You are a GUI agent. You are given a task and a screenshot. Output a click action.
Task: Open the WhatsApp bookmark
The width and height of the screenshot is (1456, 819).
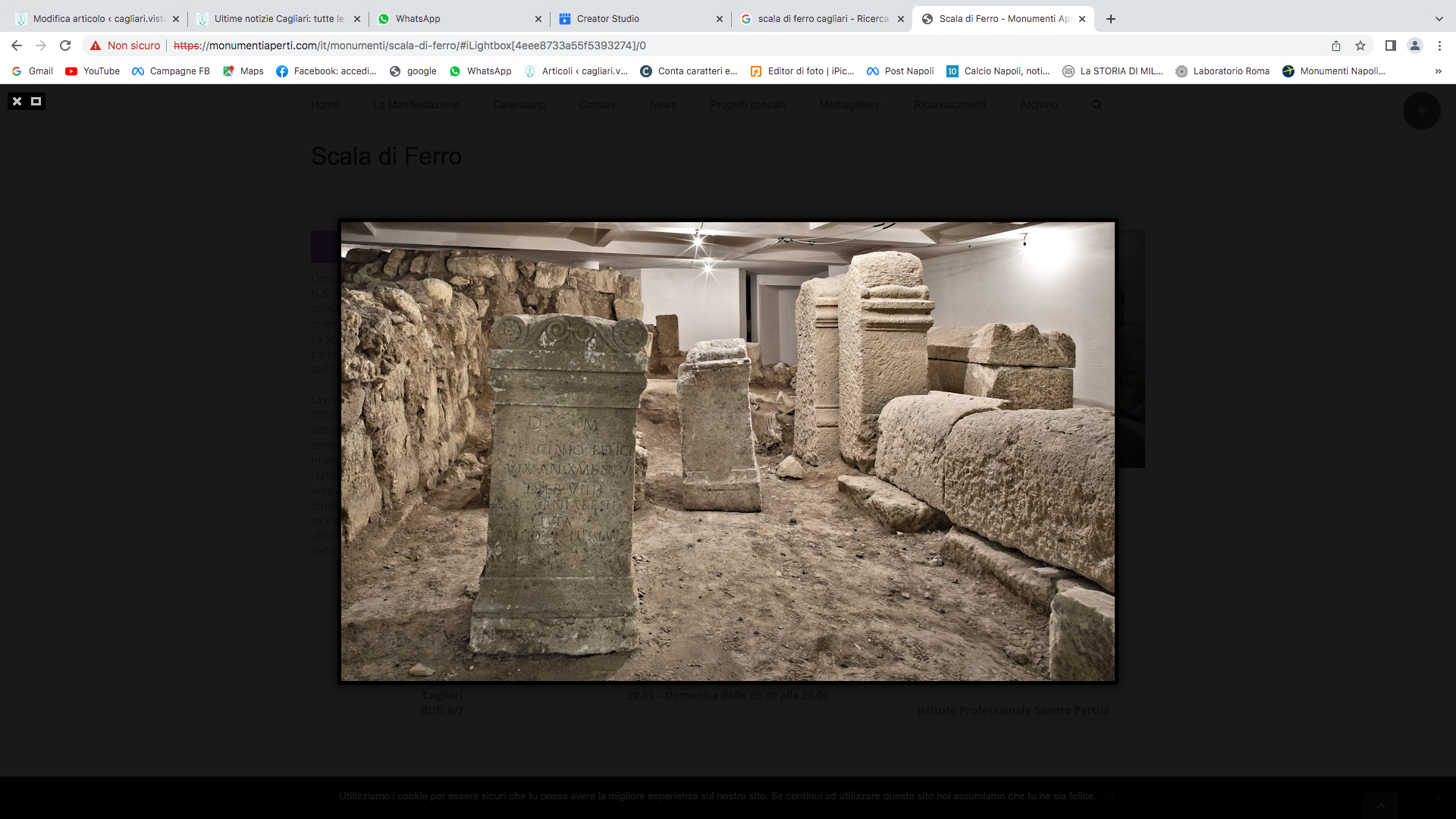(480, 71)
